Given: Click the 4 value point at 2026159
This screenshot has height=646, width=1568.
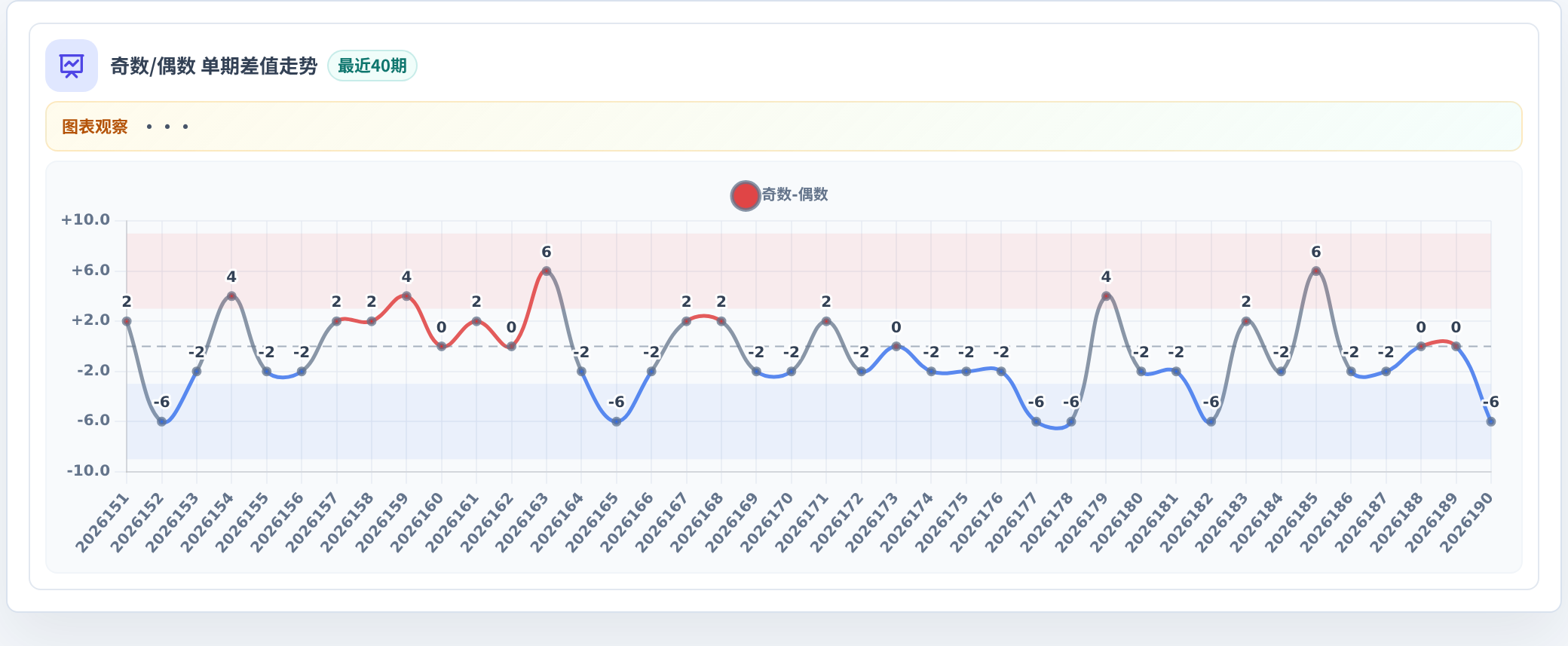Looking at the screenshot, I should [406, 296].
